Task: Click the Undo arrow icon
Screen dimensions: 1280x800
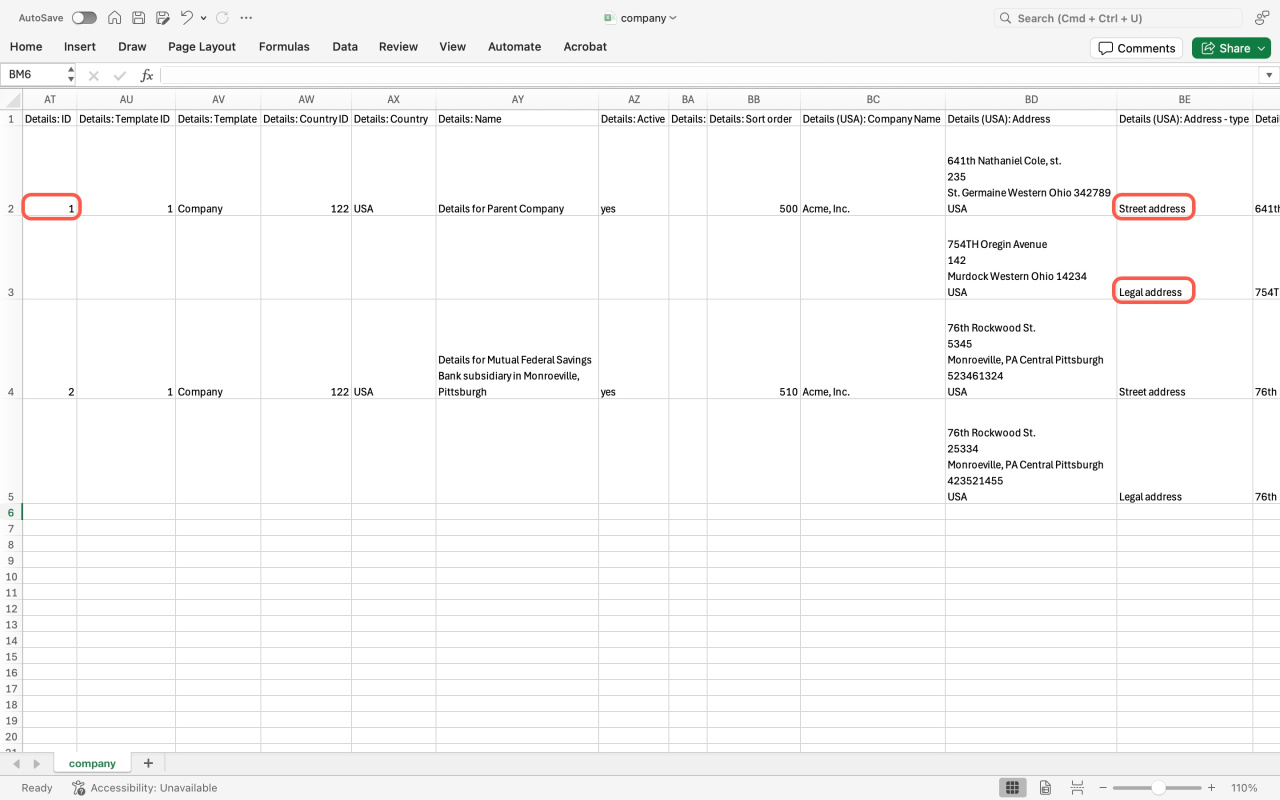Action: (186, 18)
